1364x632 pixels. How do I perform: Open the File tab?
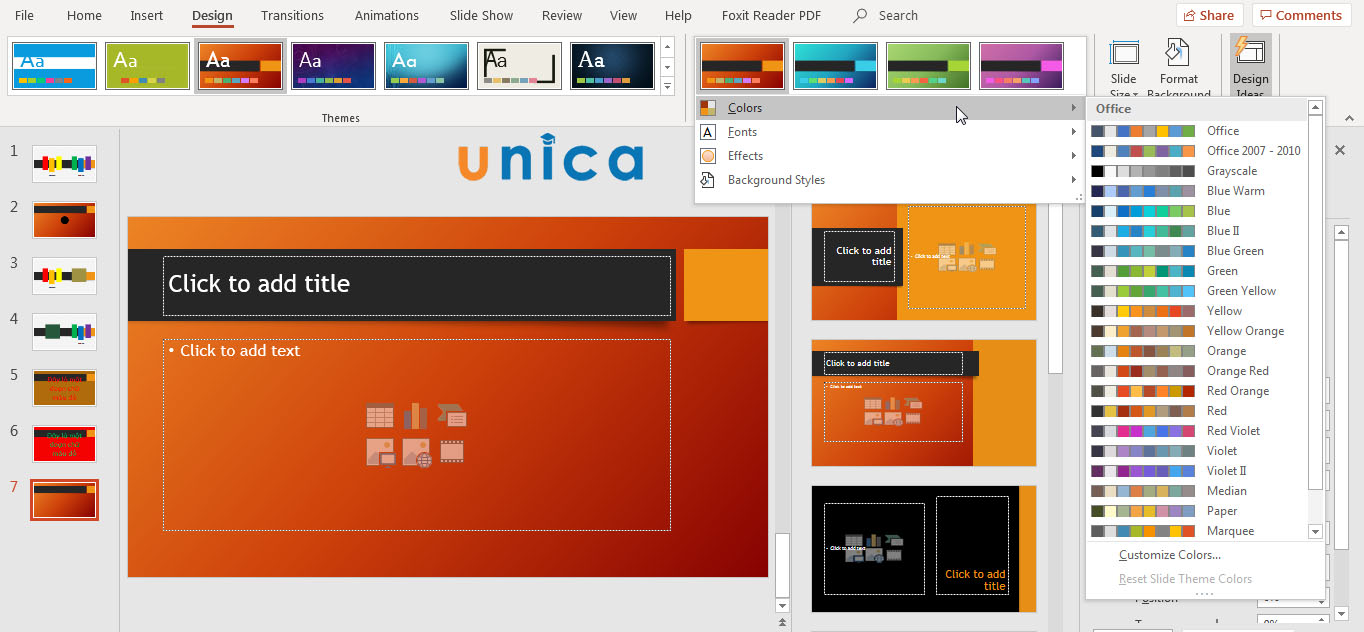[x=24, y=16]
